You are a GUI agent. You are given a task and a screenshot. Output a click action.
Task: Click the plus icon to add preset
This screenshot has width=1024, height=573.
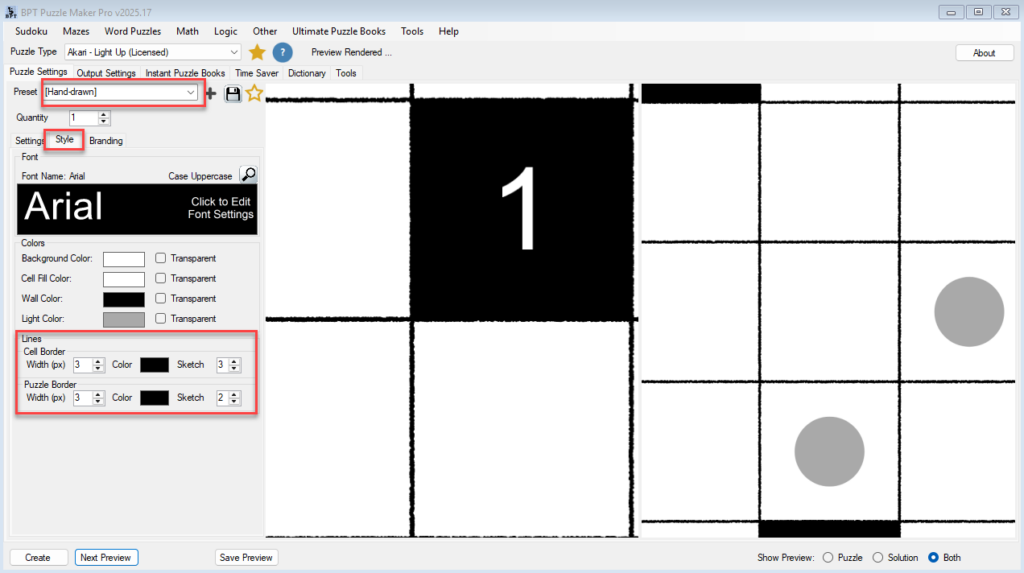[210, 93]
